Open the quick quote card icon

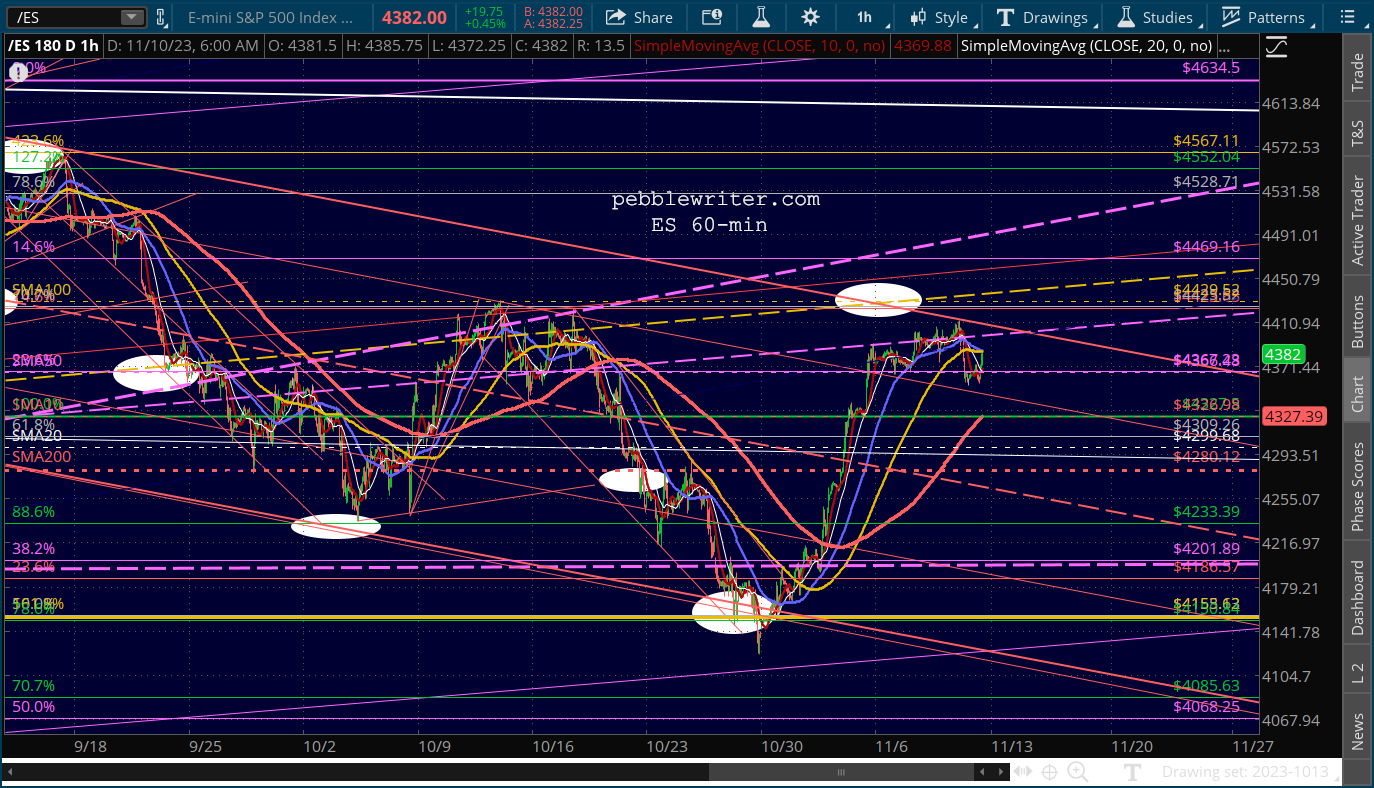pos(711,17)
